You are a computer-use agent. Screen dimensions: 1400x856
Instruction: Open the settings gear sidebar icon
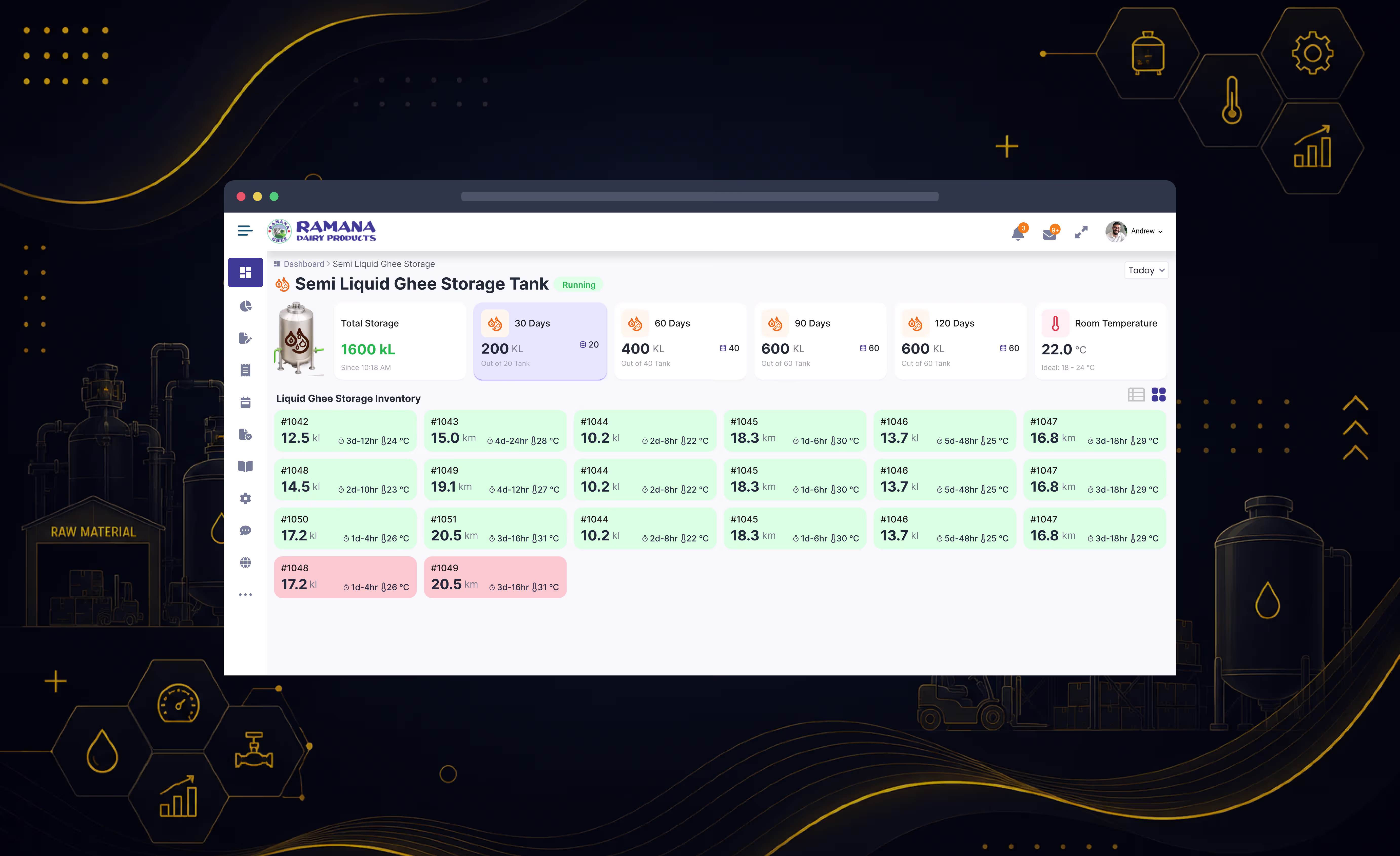pyautogui.click(x=245, y=498)
